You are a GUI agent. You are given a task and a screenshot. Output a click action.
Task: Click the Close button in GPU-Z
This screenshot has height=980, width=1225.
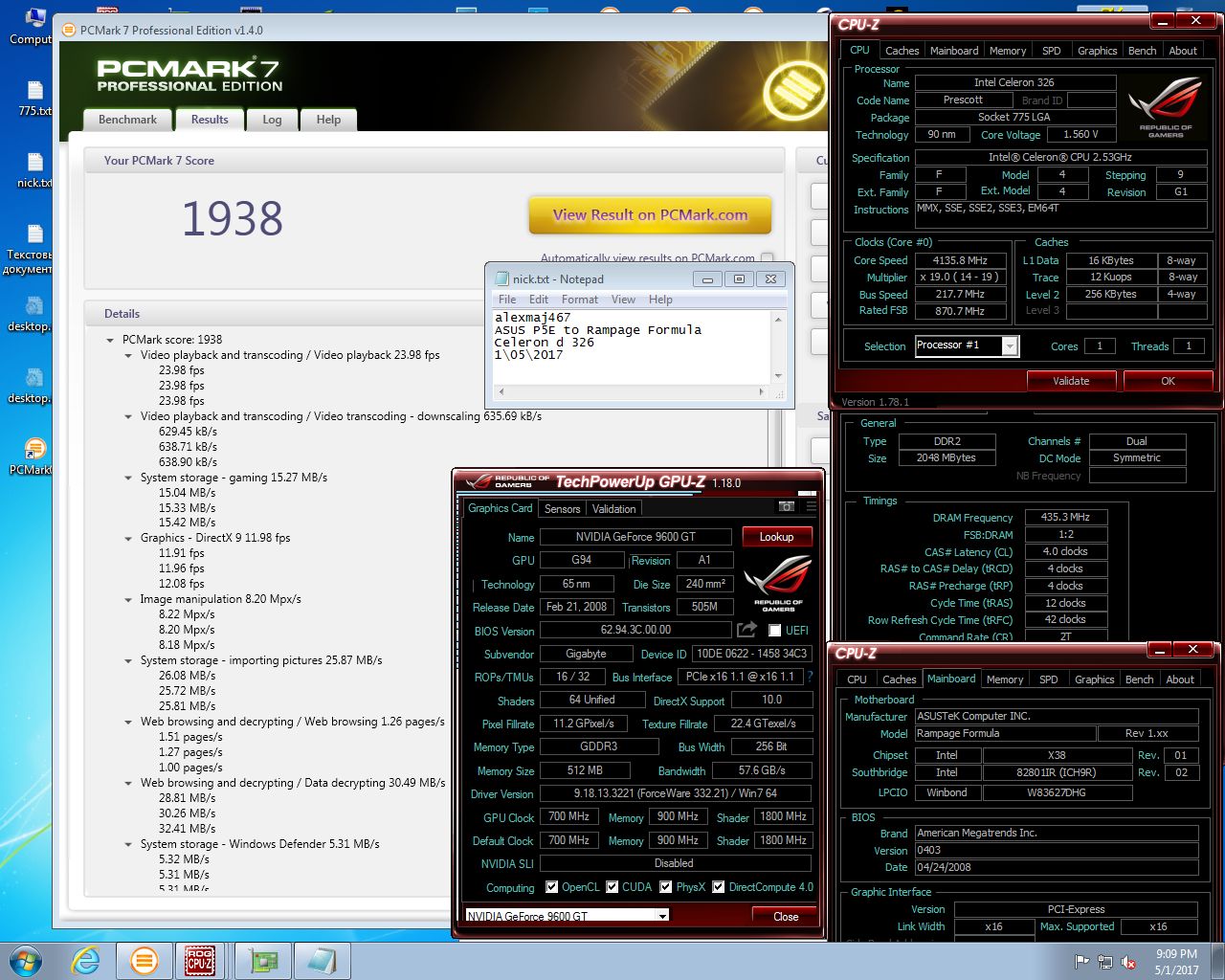(786, 916)
